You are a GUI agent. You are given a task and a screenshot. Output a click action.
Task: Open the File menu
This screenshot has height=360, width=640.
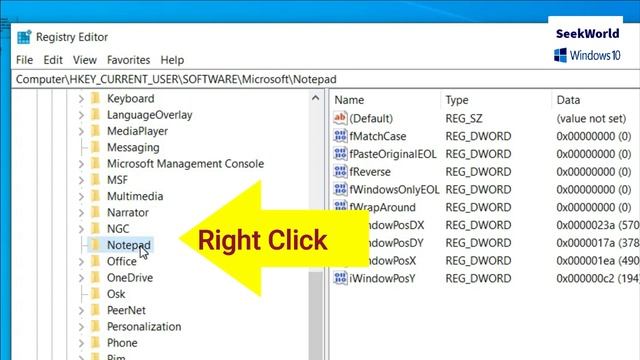(24, 60)
